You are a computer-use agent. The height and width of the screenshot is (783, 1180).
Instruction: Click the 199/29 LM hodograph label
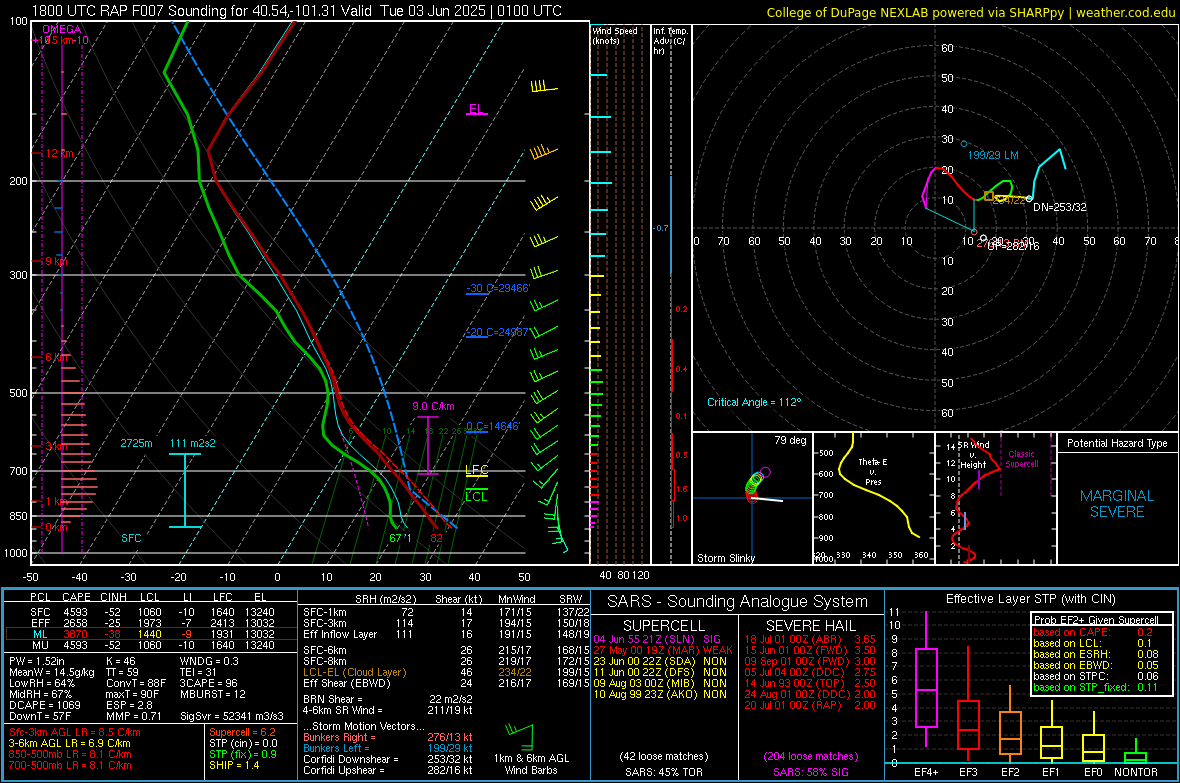993,155
